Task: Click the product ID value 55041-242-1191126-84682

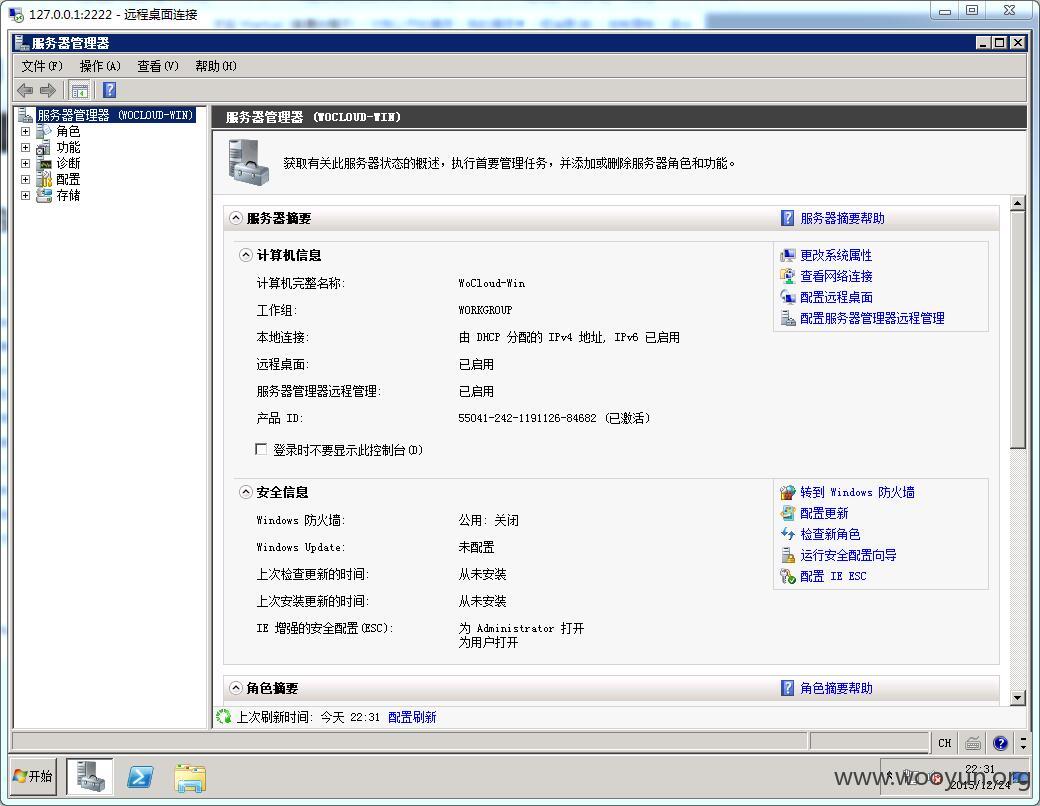Action: pos(527,418)
